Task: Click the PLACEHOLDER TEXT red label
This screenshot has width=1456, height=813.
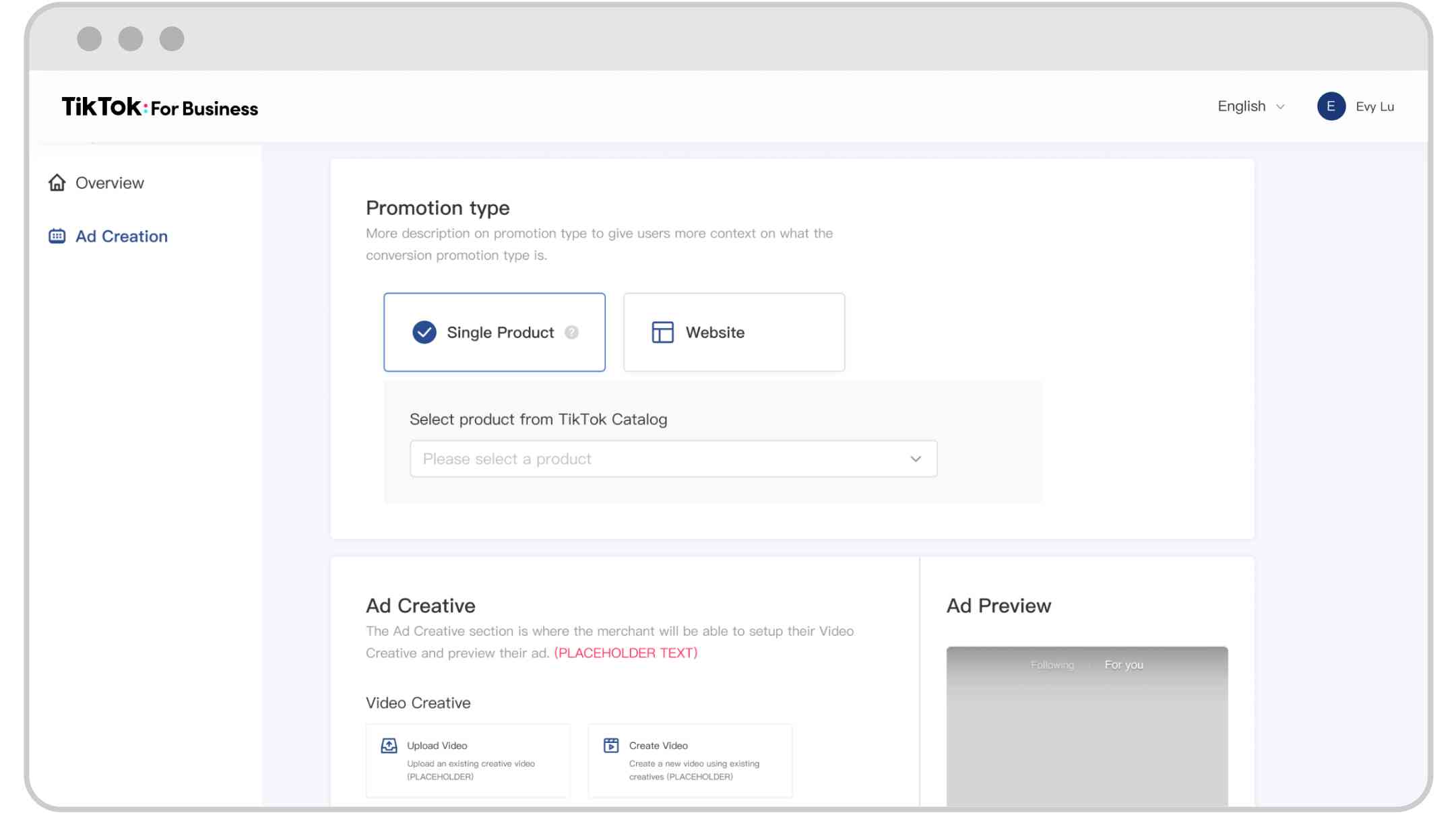Action: coord(625,652)
